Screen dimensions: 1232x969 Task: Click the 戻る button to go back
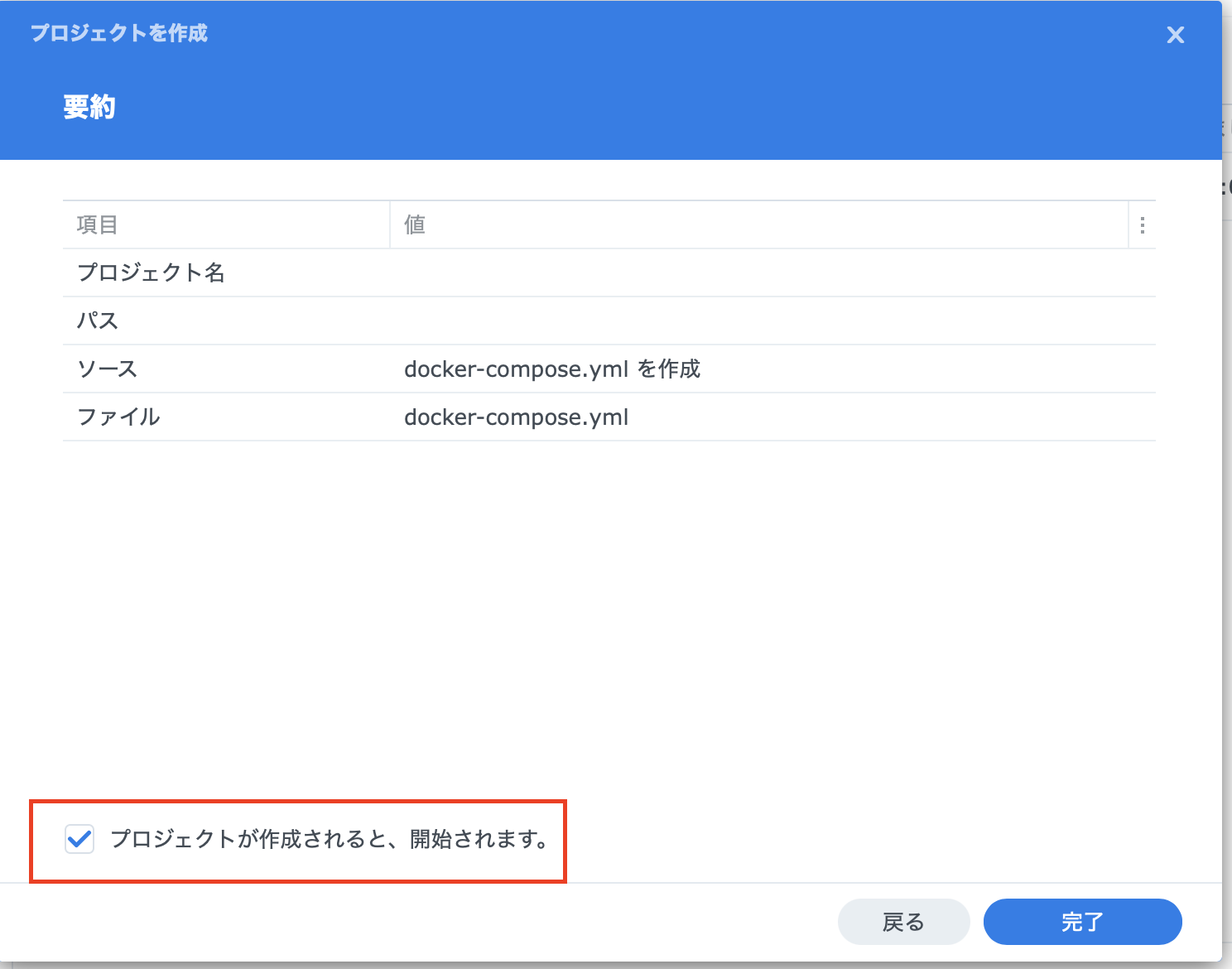pos(903,921)
